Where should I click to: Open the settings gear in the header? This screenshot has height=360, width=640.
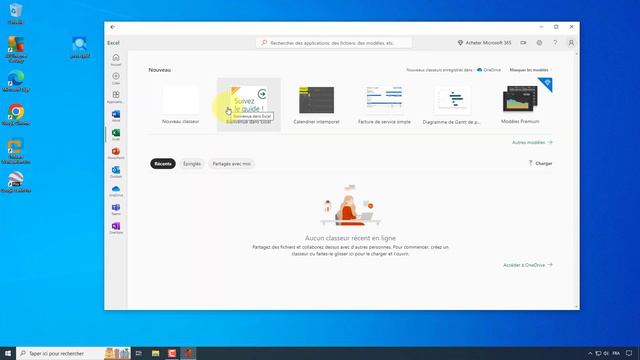point(539,42)
